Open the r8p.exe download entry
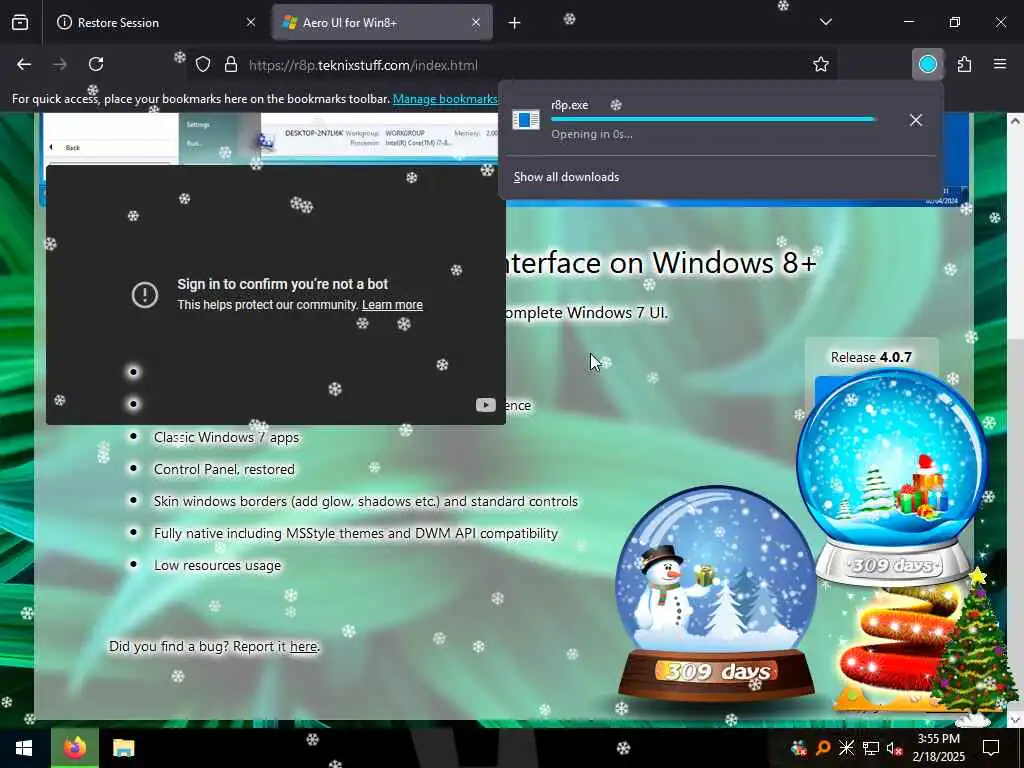The height and width of the screenshot is (768, 1024). click(703, 120)
